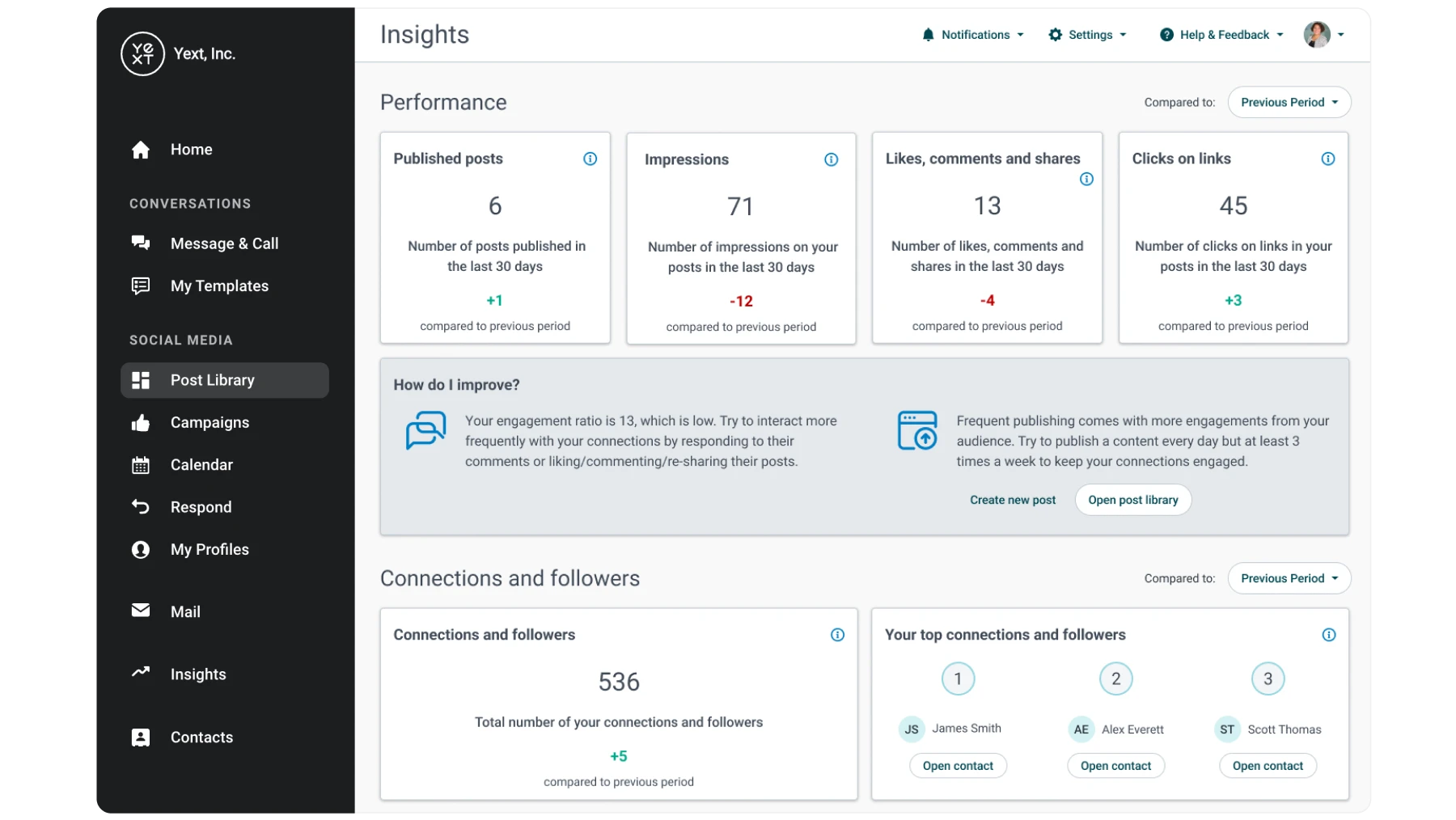Open info for Connections and followers card
This screenshot has width=1456, height=820.
837,635
